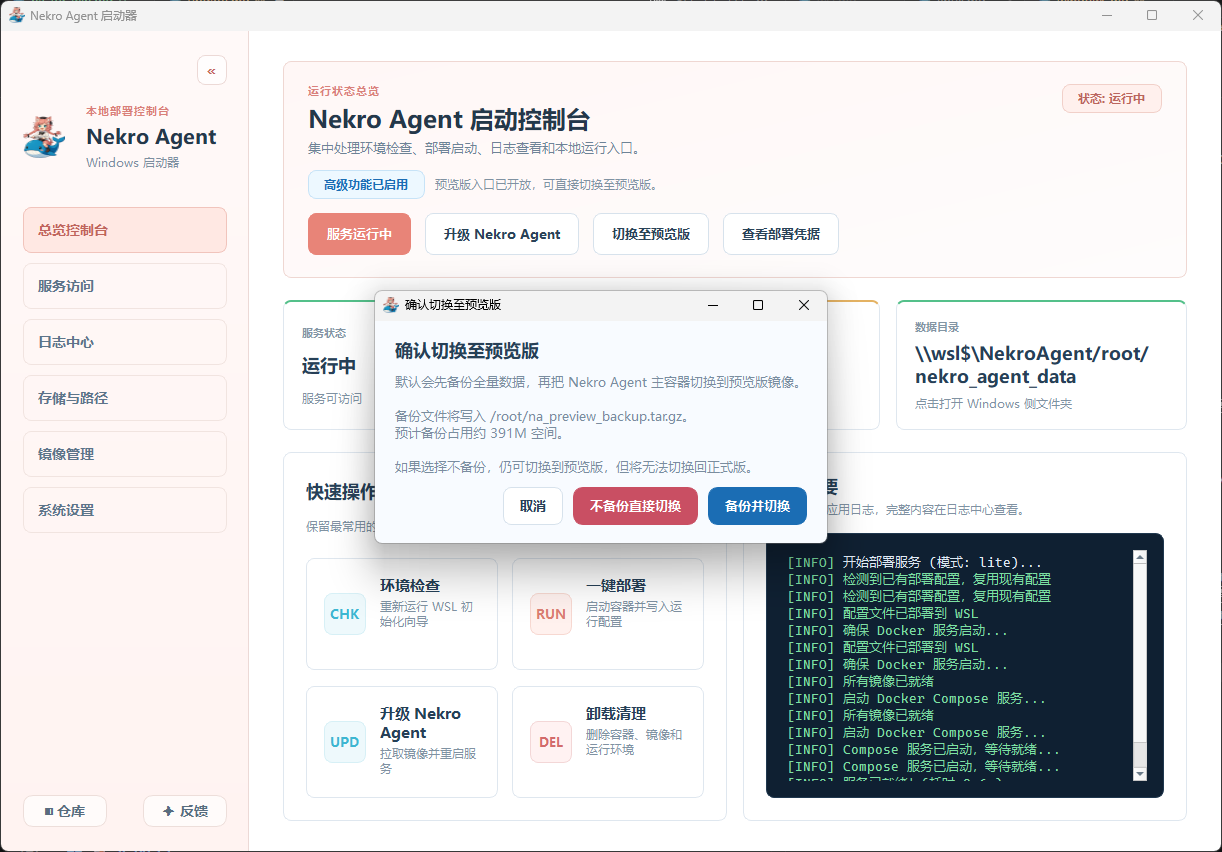Open the 反馈 feedback button
This screenshot has height=852, width=1222.
click(x=185, y=811)
